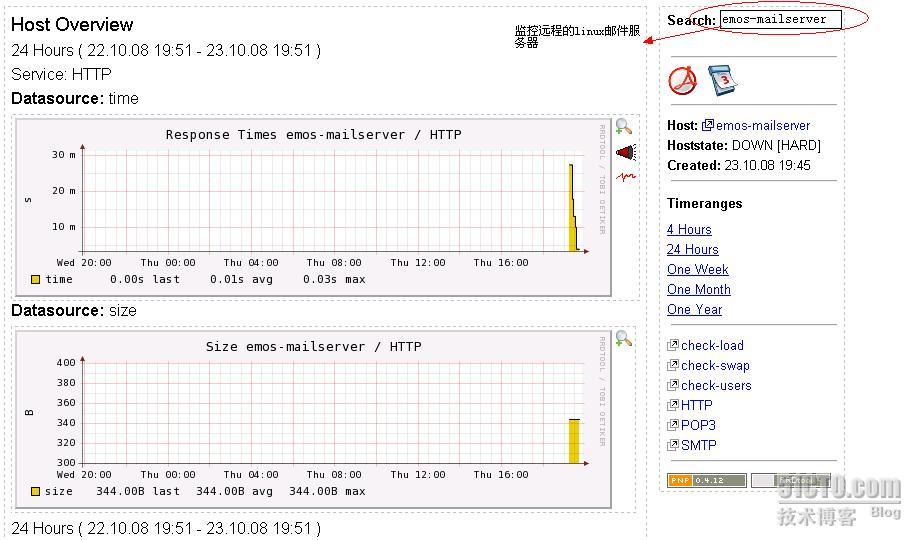Show the One Year timerange
The height and width of the screenshot is (540, 915).
point(694,309)
